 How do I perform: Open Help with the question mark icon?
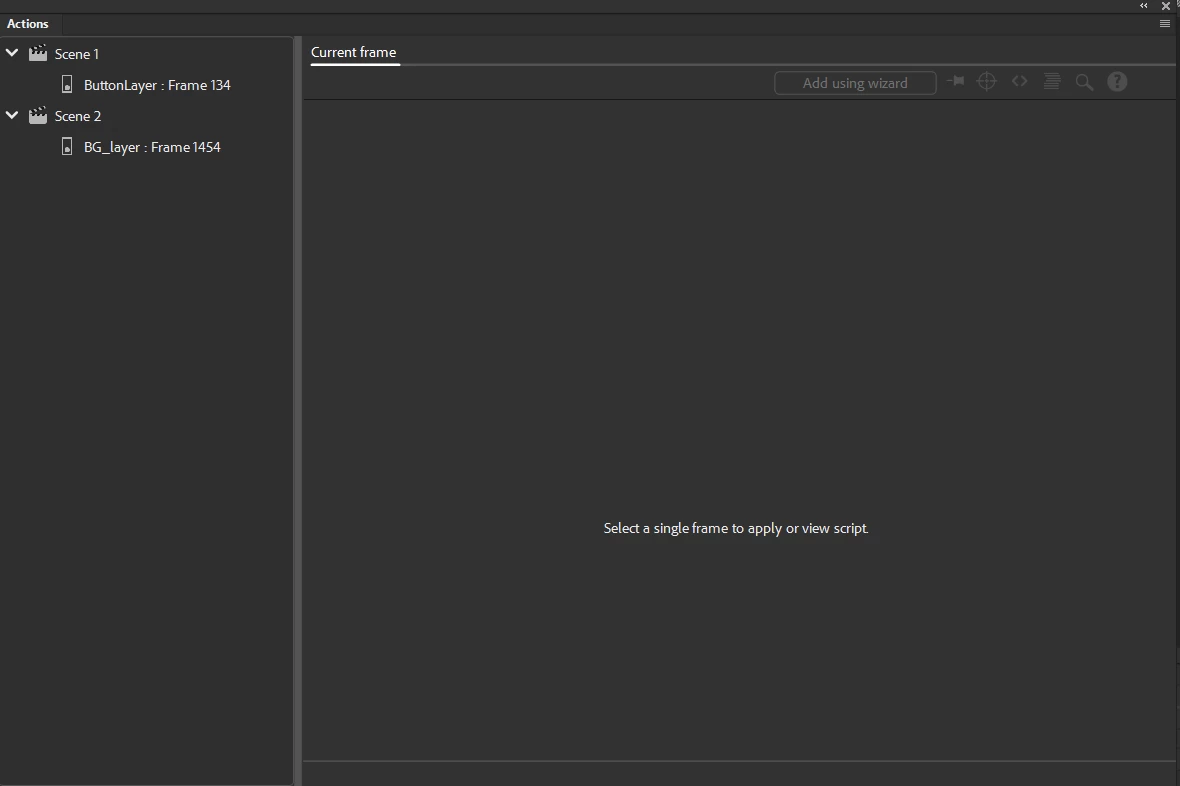pos(1118,81)
